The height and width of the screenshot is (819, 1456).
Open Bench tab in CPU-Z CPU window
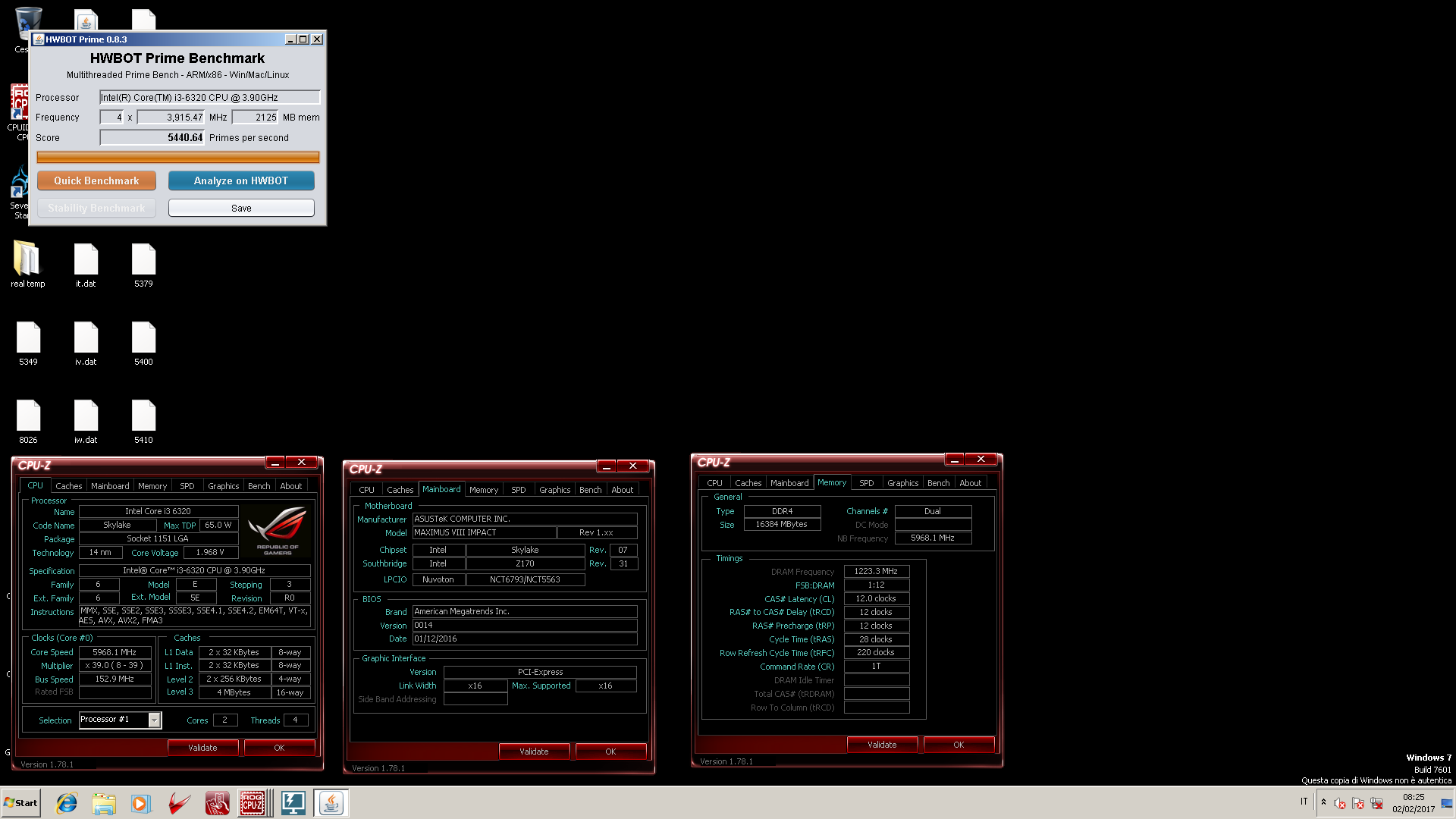click(259, 486)
